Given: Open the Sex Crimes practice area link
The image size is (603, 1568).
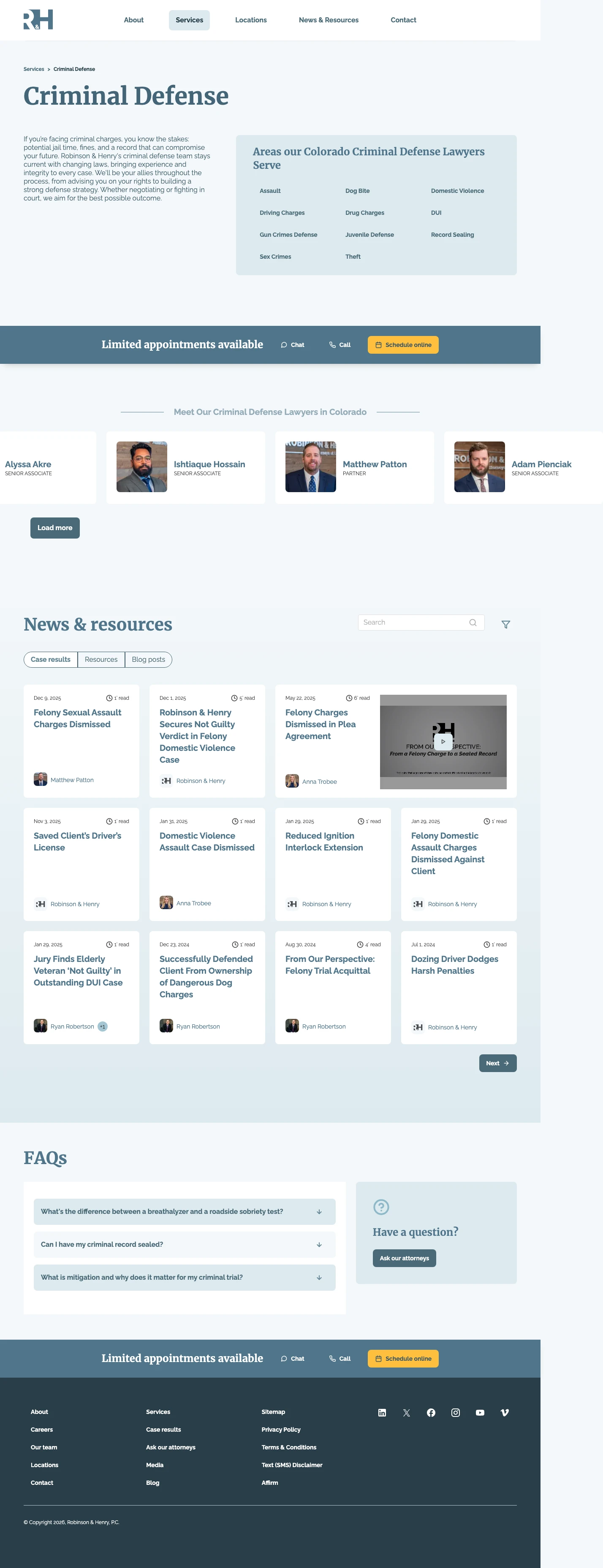Looking at the screenshot, I should point(275,257).
